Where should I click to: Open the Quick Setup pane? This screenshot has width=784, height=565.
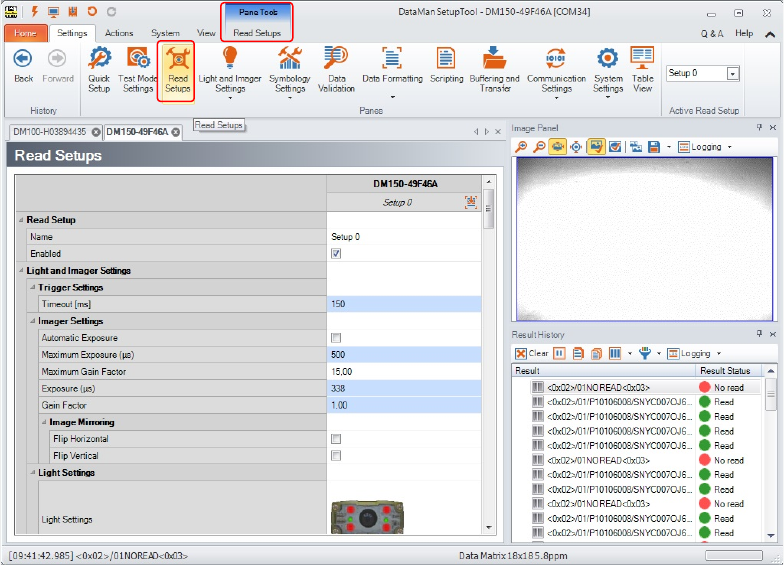99,70
